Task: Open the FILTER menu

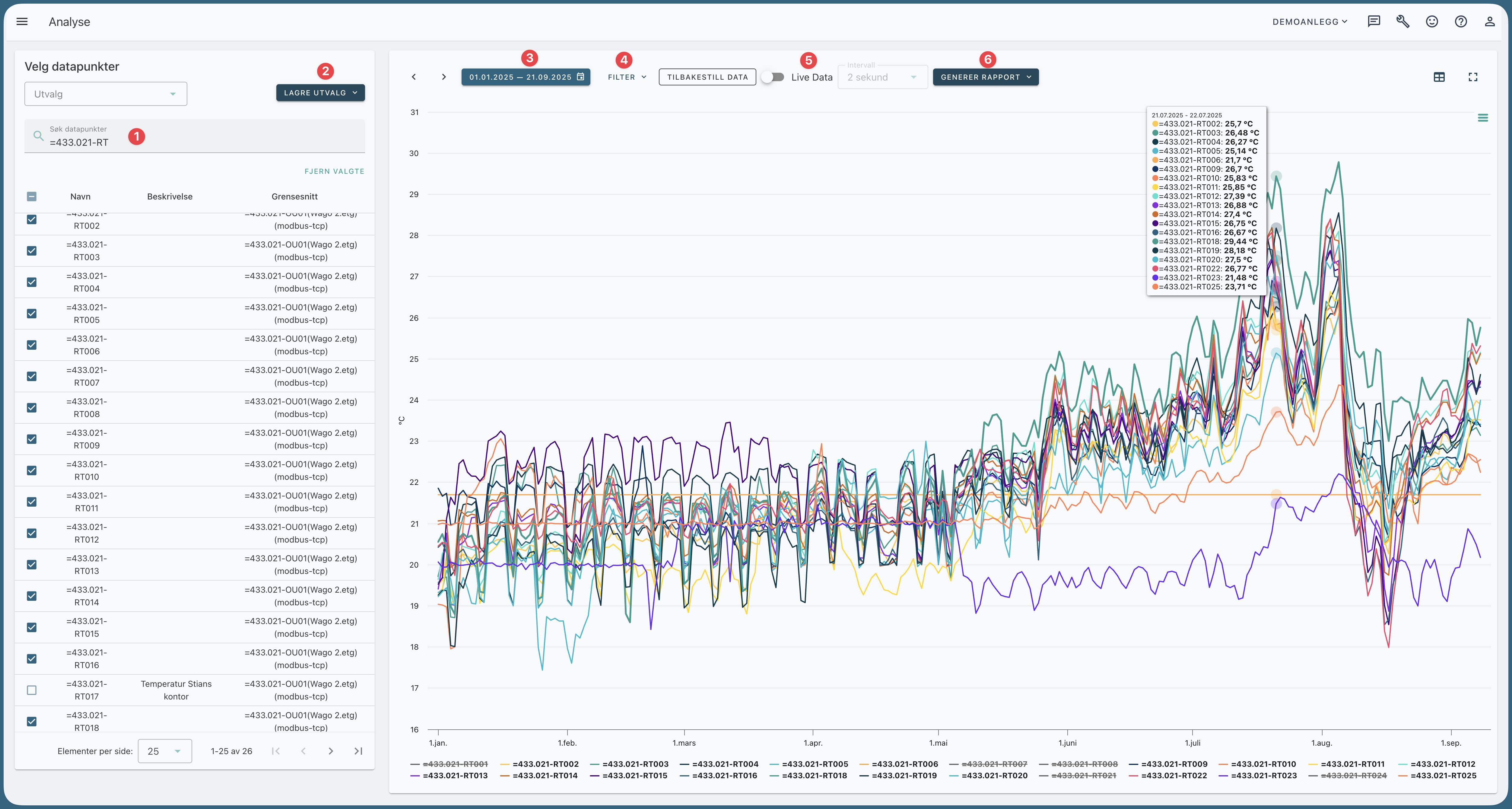Action: pyautogui.click(x=627, y=77)
